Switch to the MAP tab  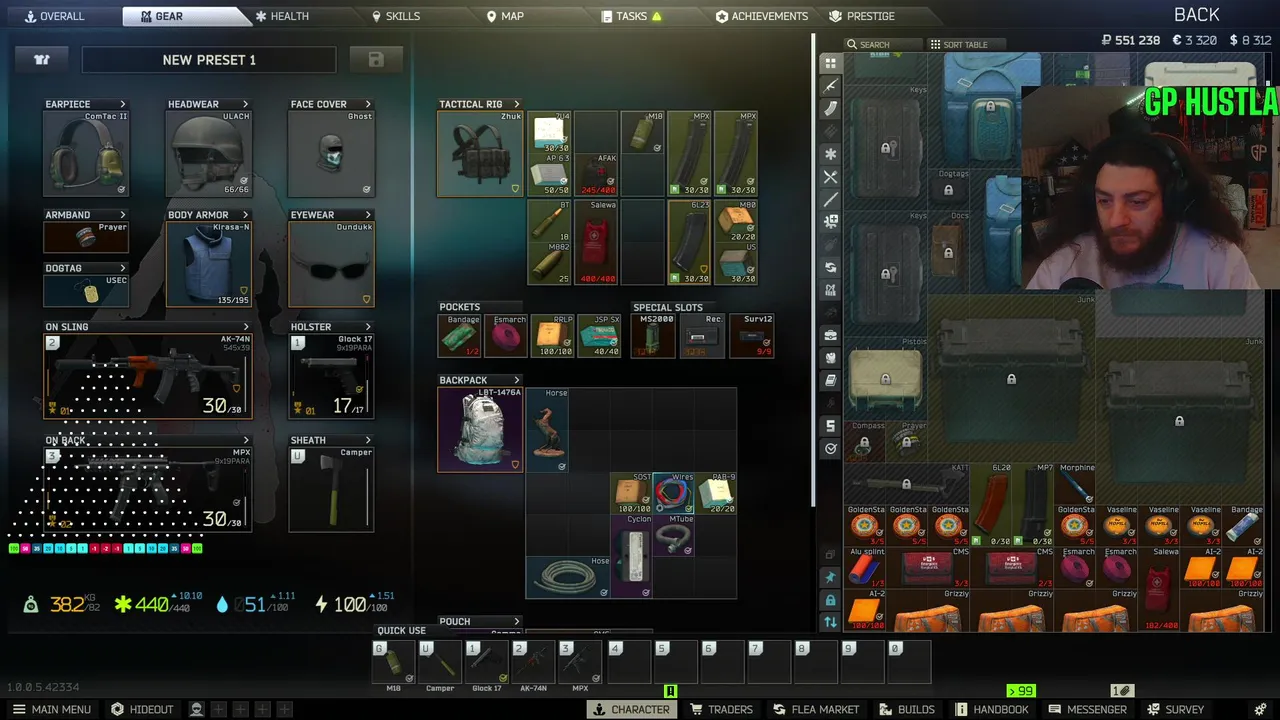(505, 16)
